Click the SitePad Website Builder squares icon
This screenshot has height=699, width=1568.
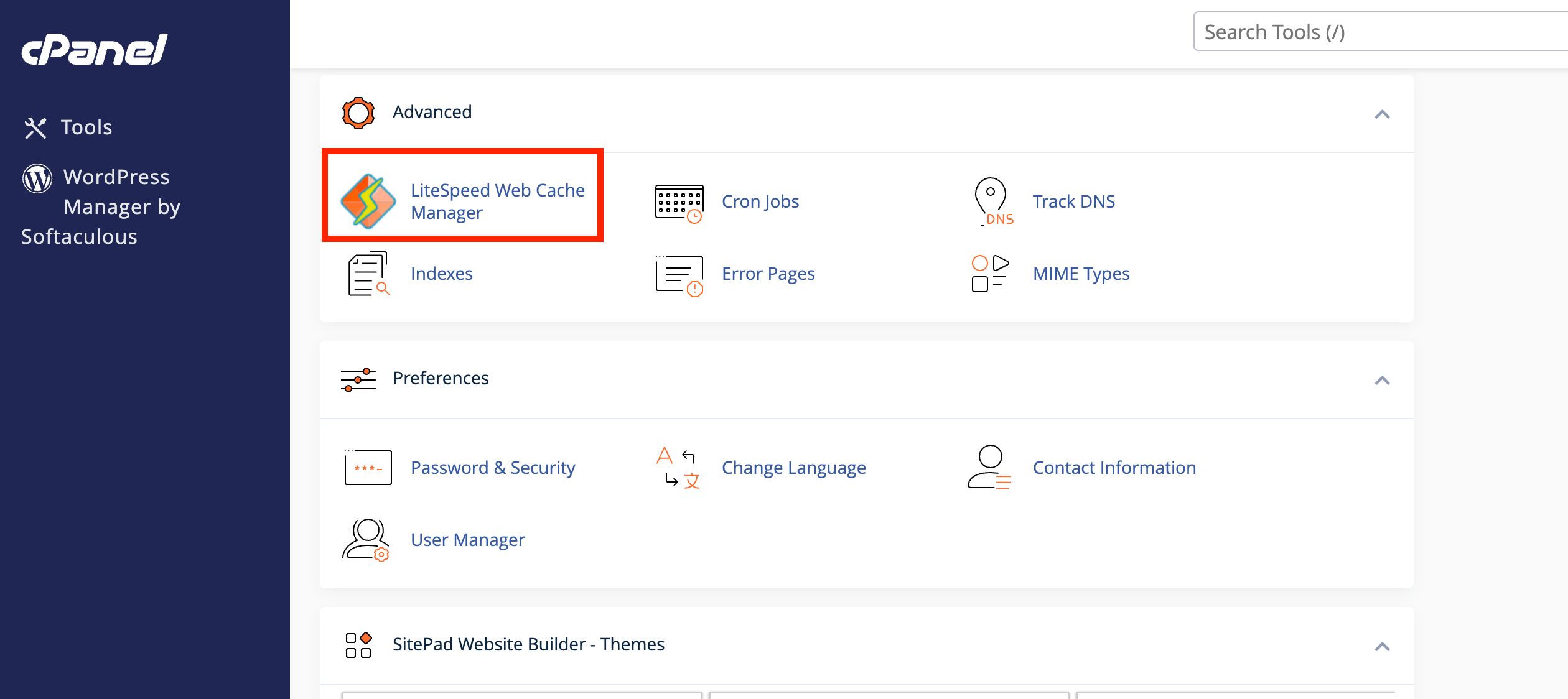(358, 645)
